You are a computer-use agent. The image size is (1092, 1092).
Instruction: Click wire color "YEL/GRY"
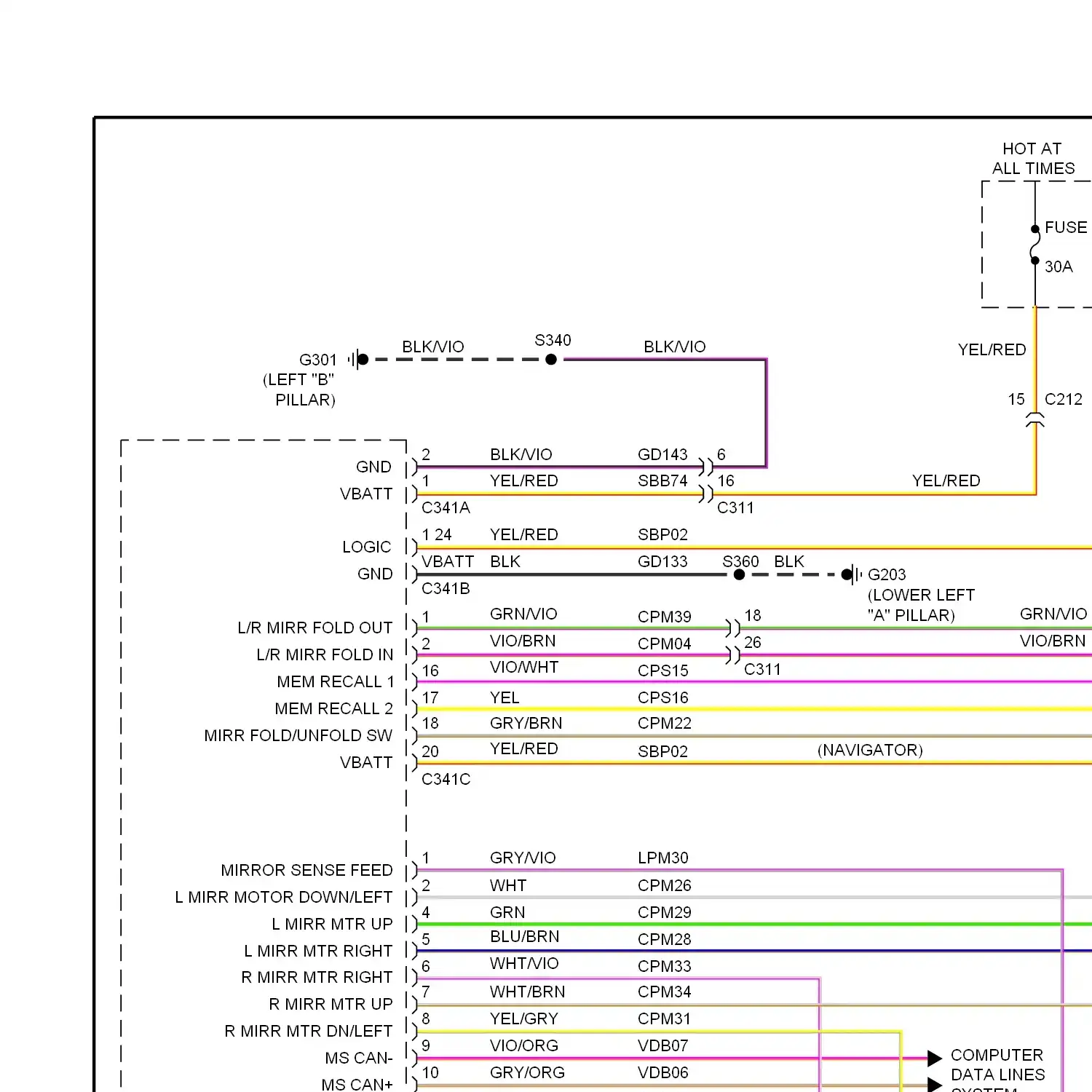click(x=523, y=1018)
